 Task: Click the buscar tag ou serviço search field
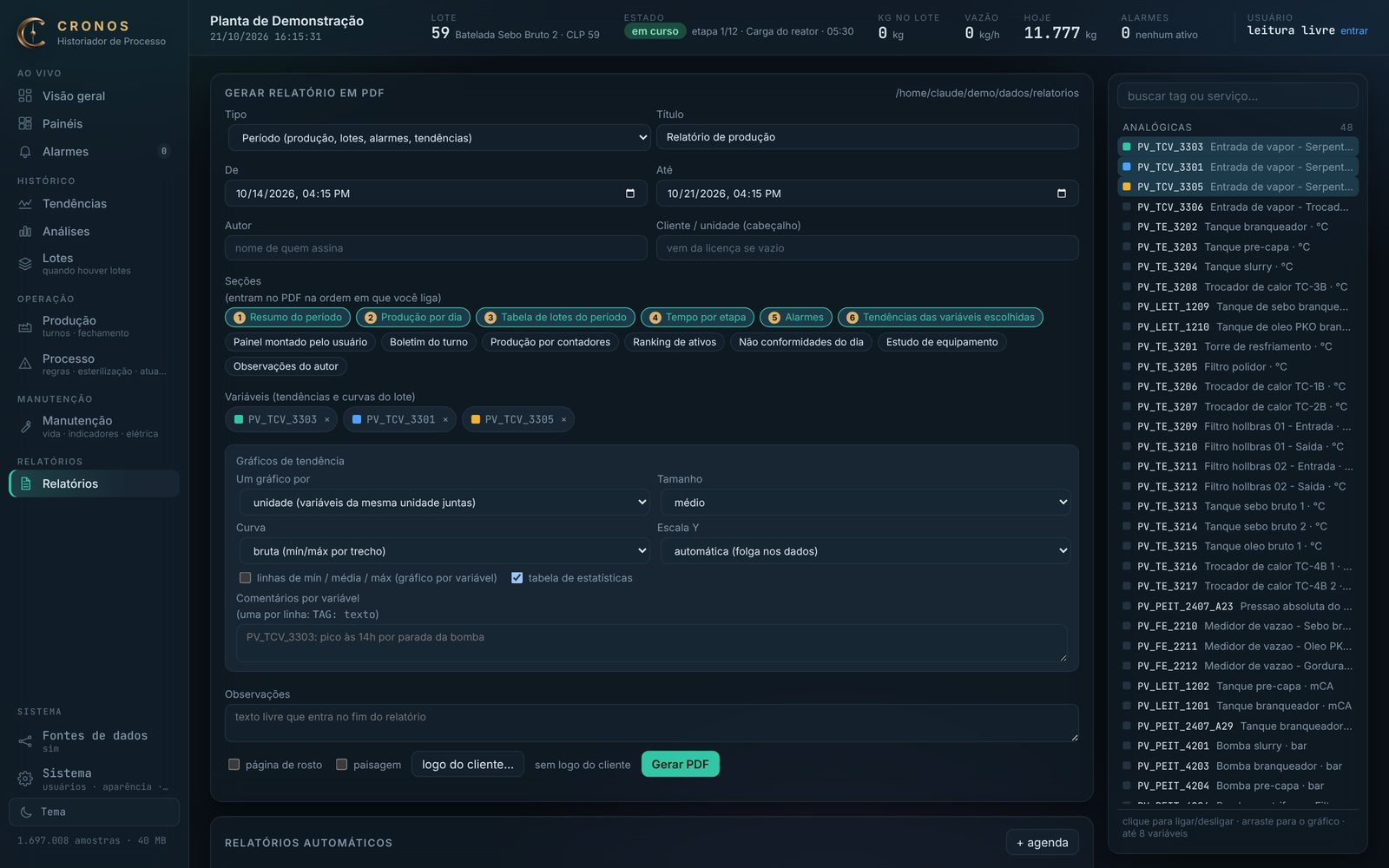tap(1238, 96)
